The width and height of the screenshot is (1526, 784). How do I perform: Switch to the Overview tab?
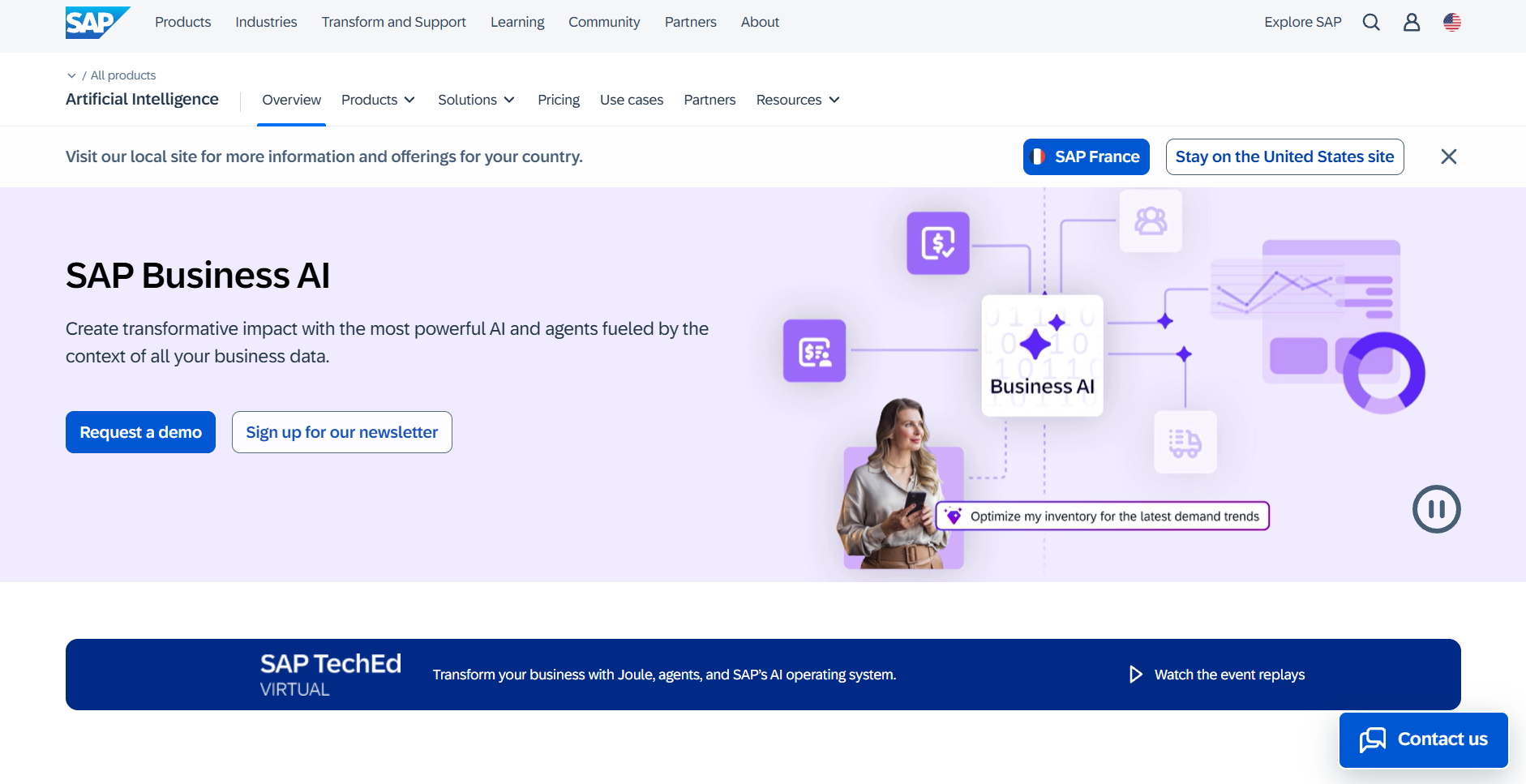coord(291,100)
